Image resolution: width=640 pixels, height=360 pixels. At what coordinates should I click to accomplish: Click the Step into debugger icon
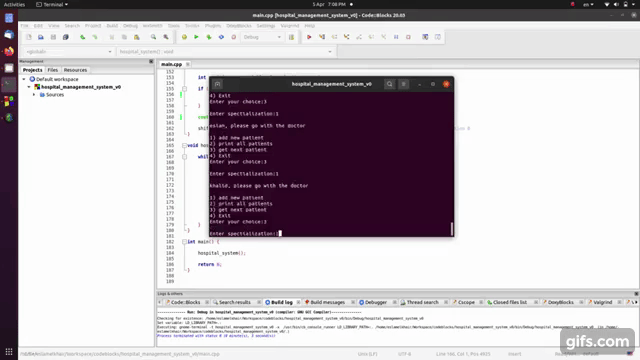(x=347, y=37)
